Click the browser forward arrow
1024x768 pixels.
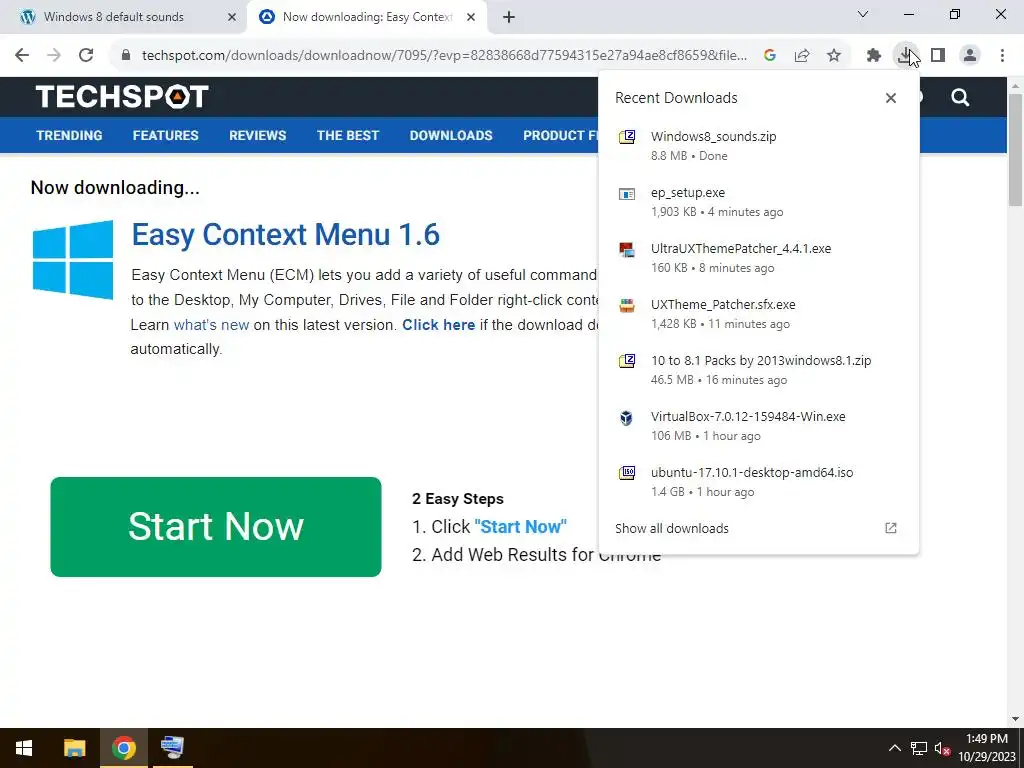54,55
